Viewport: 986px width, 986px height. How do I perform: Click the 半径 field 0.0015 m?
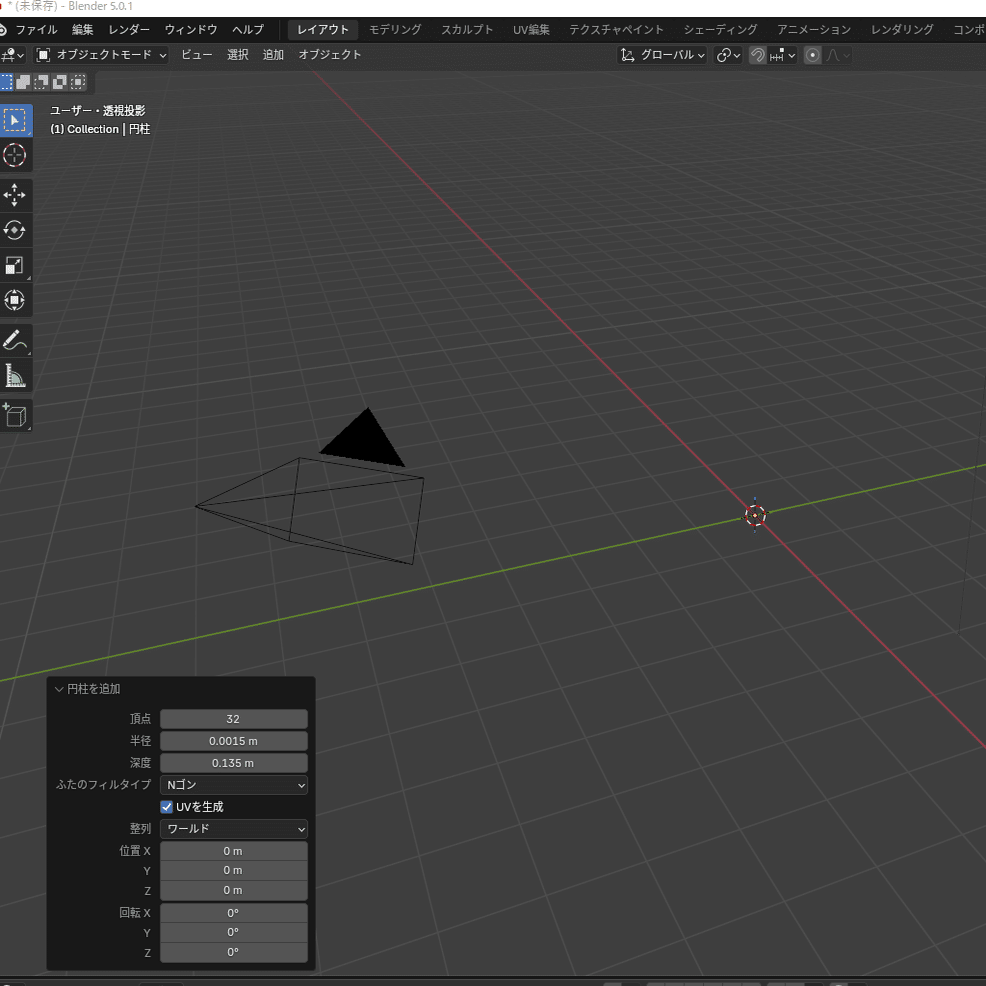click(x=234, y=741)
